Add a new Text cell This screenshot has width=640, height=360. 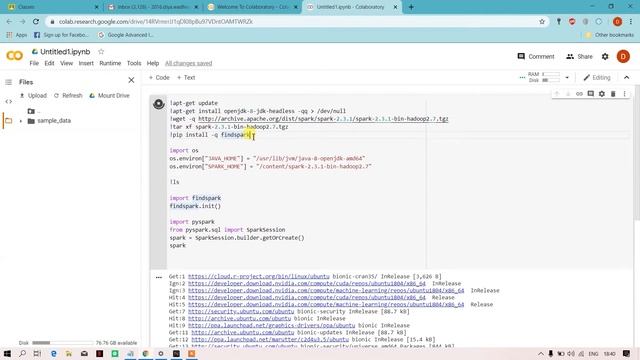click(186, 78)
